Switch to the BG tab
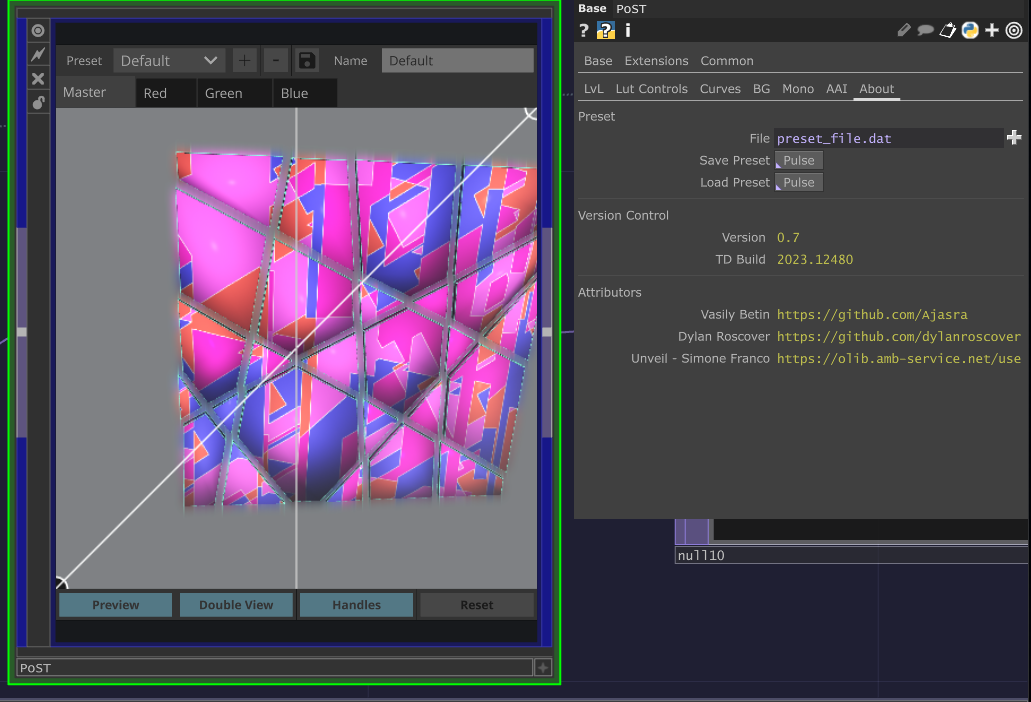 coord(761,89)
